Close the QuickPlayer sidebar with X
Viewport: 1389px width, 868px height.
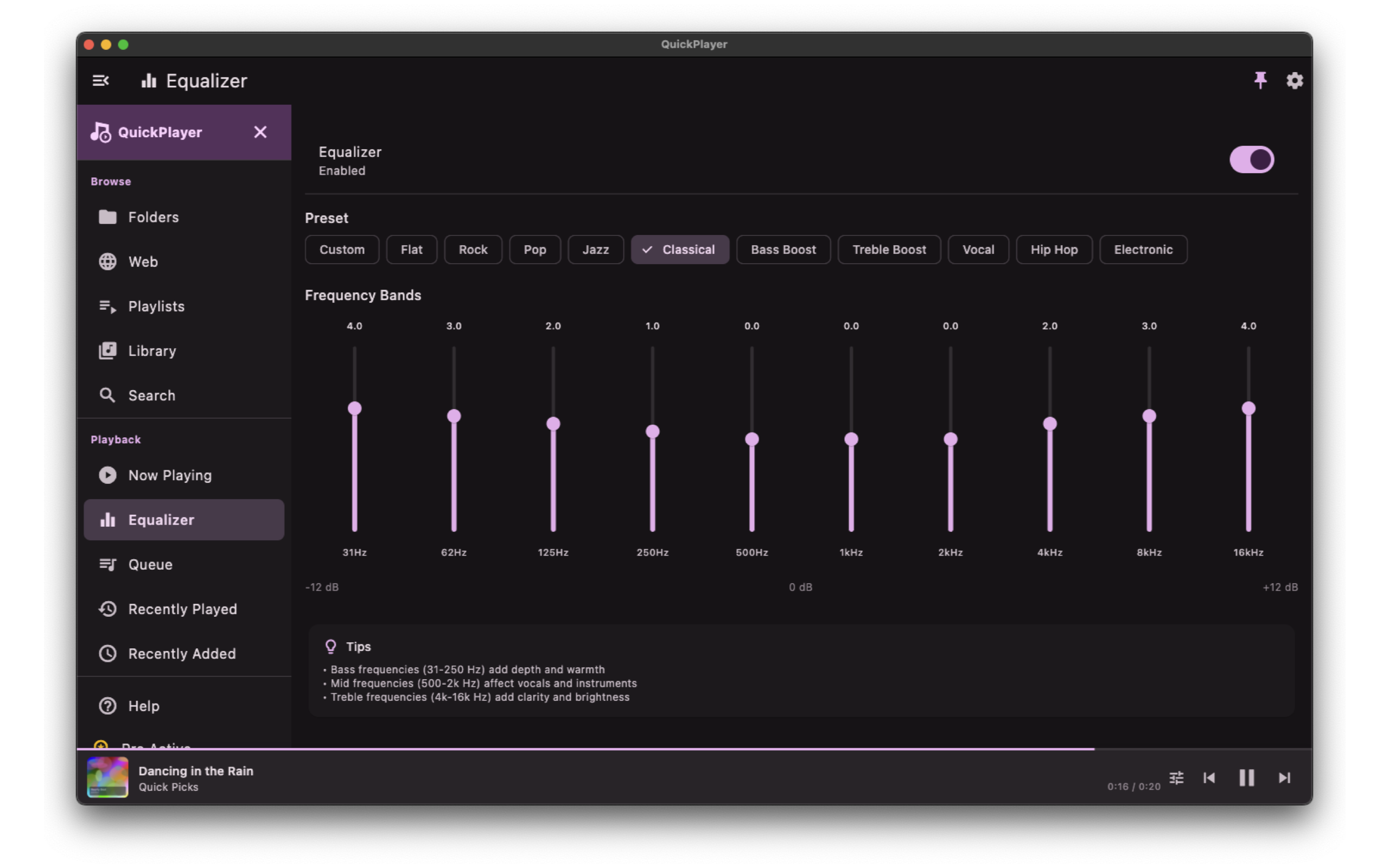[x=260, y=132]
